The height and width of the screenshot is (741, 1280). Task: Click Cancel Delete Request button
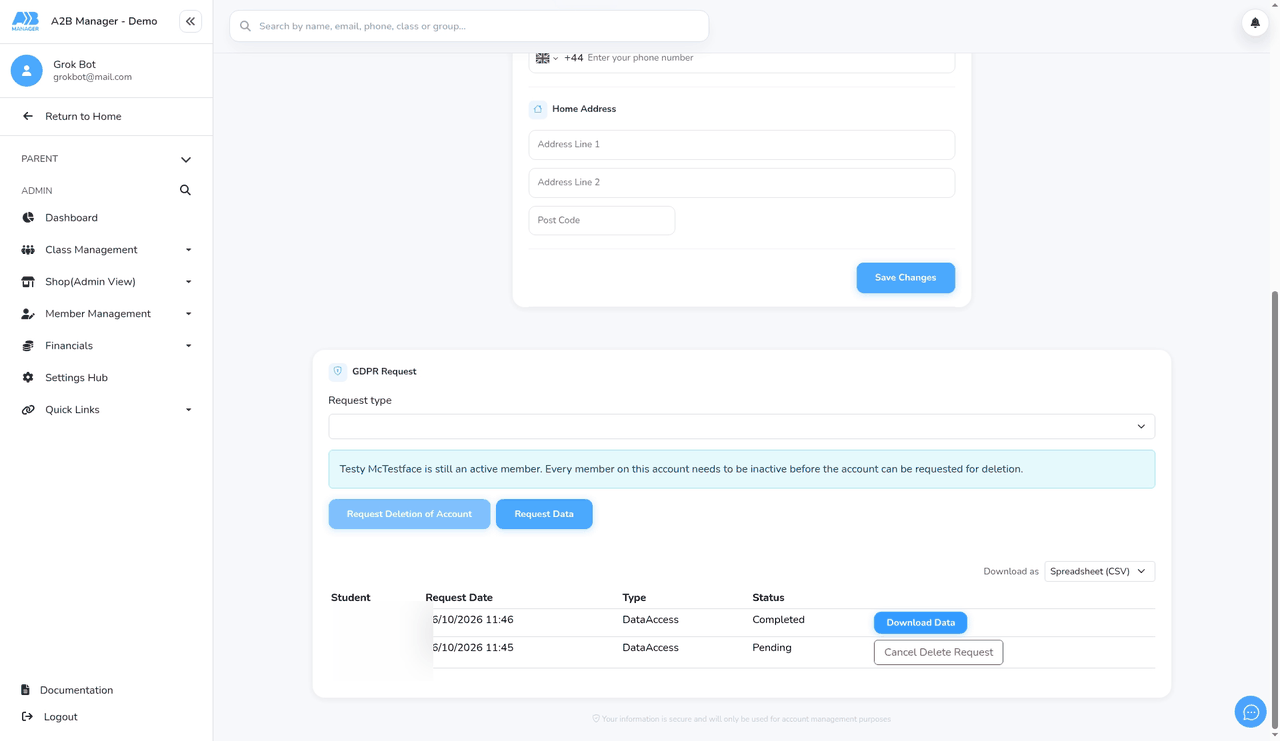coord(938,652)
